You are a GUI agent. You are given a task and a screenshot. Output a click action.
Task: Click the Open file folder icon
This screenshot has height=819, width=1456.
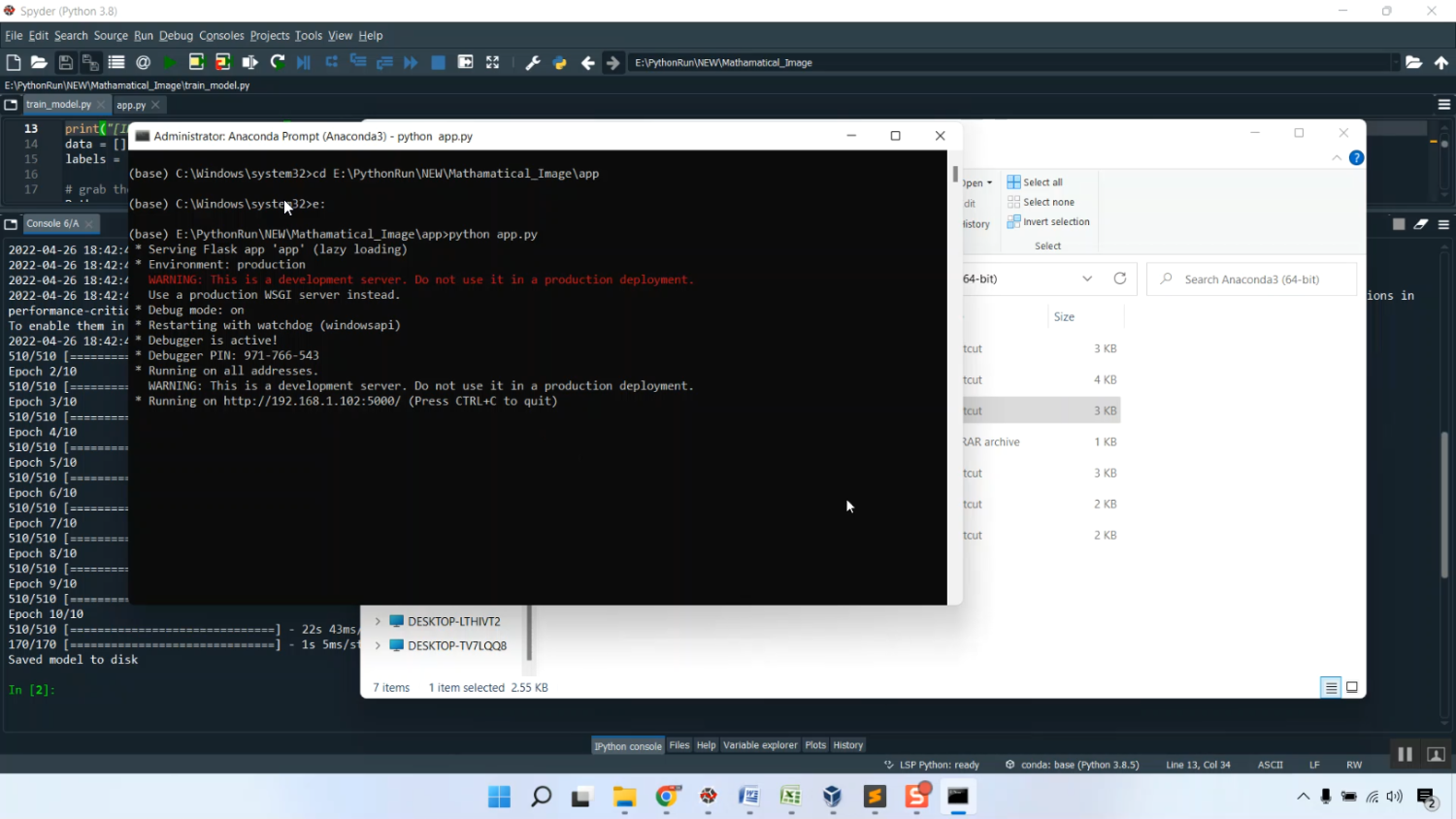point(39,62)
